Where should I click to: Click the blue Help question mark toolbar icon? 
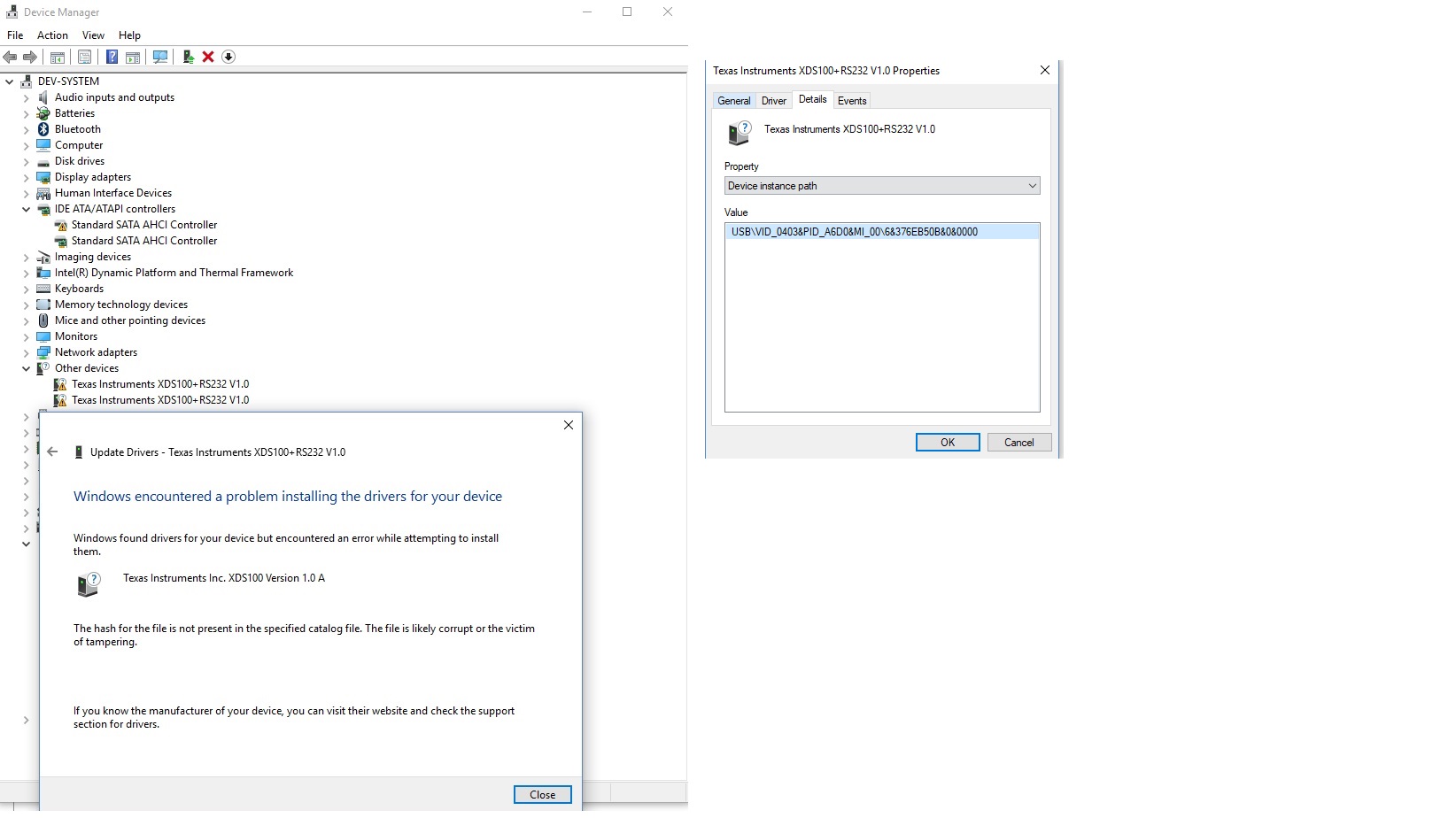(112, 57)
